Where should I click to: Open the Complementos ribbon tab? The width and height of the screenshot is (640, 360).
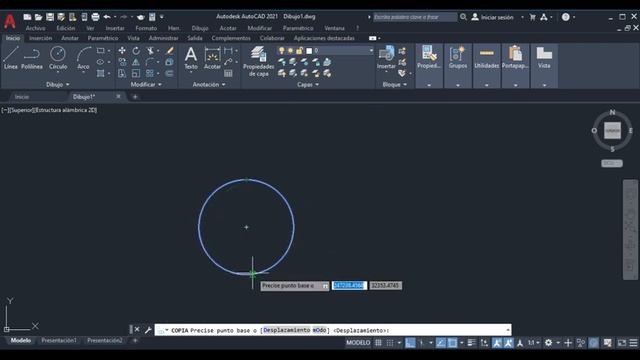pyautogui.click(x=231, y=38)
